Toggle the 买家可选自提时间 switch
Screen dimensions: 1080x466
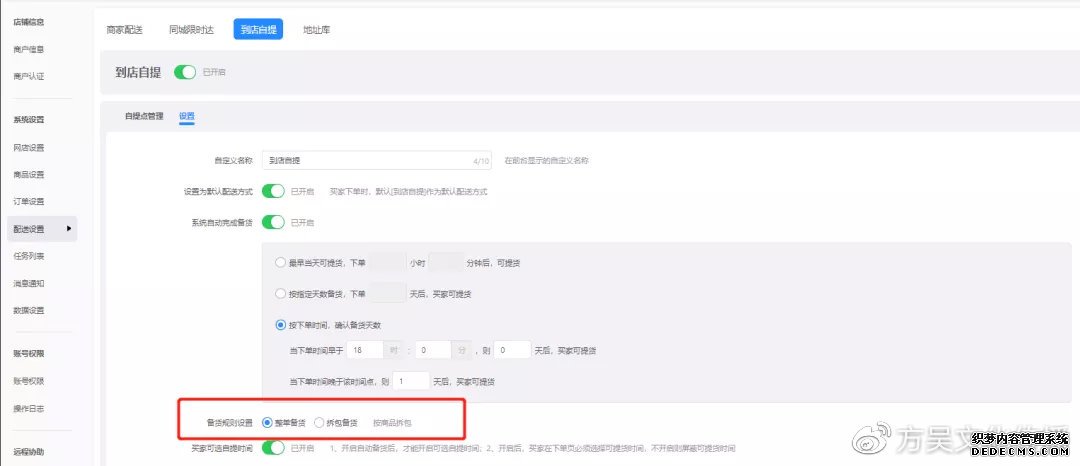click(273, 448)
